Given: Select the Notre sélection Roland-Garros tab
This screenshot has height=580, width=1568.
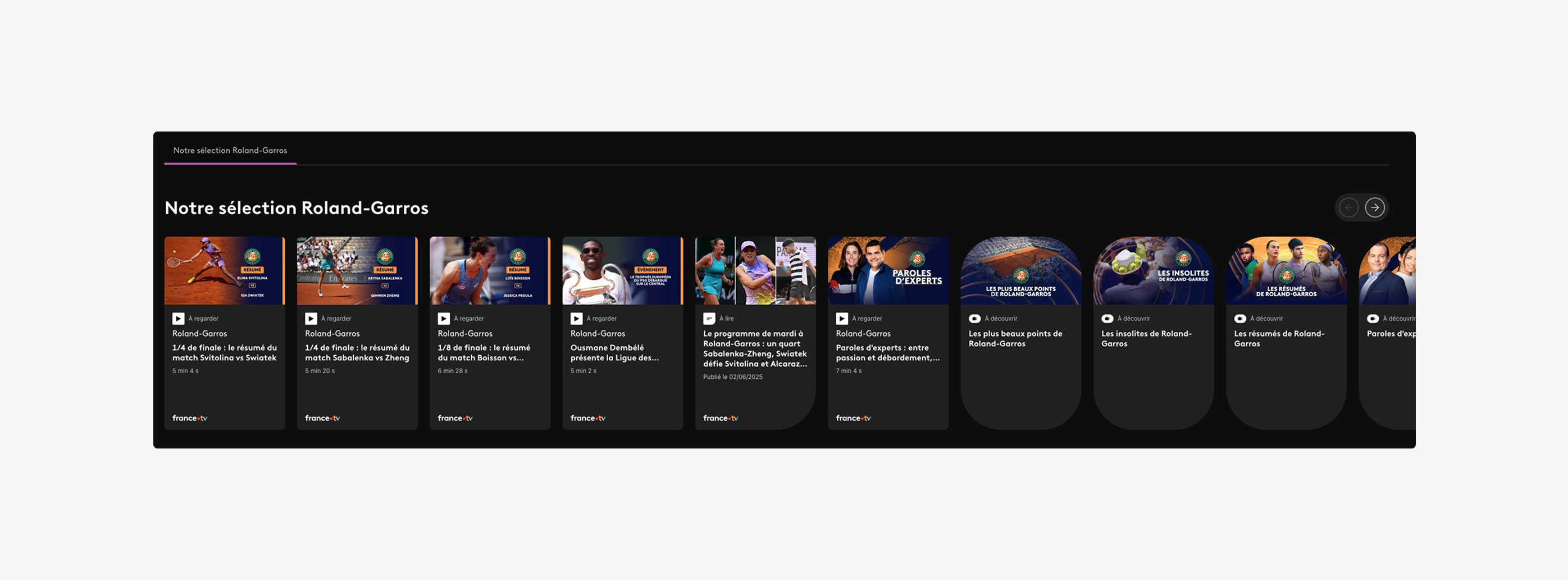Looking at the screenshot, I should tap(230, 151).
